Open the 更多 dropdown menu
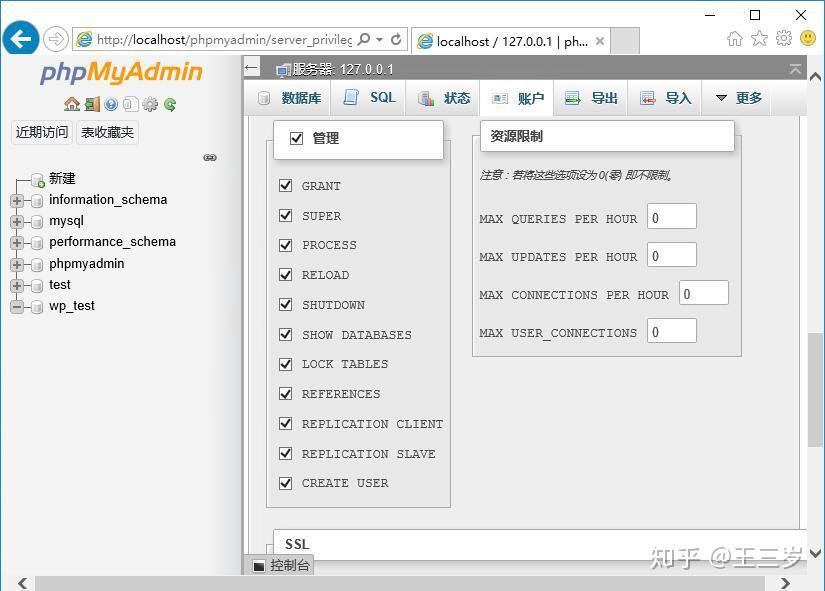The height and width of the screenshot is (591, 825). click(x=738, y=98)
